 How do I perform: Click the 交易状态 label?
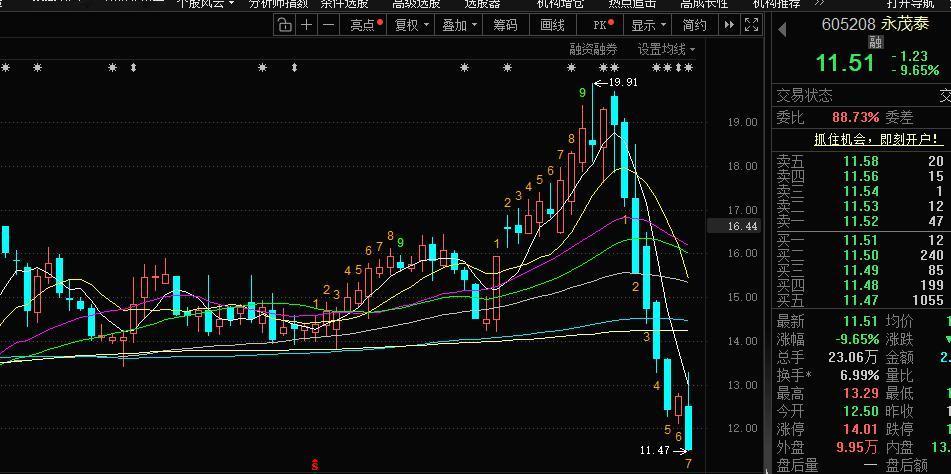point(805,96)
